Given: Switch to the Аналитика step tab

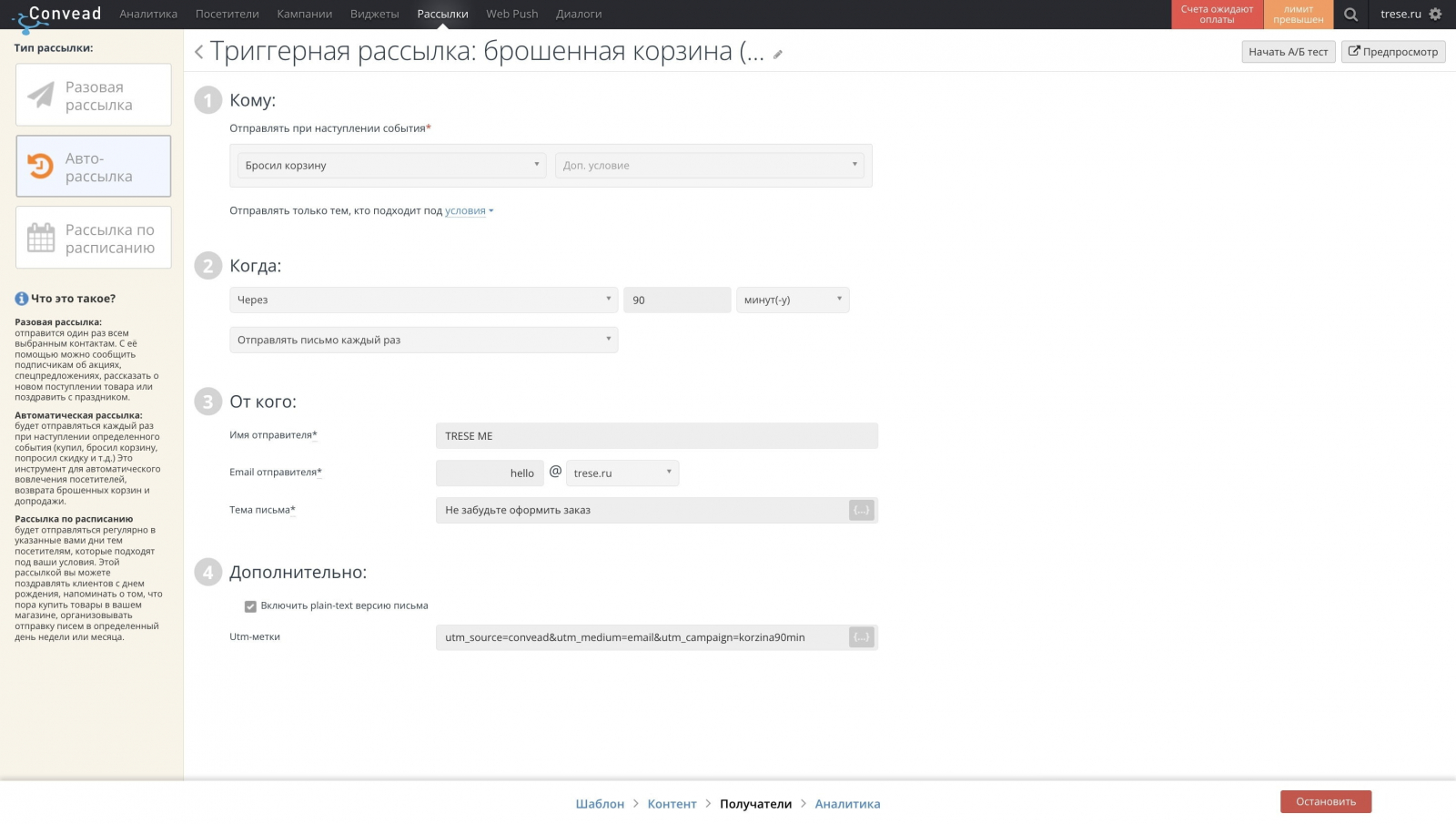Looking at the screenshot, I should pyautogui.click(x=847, y=804).
